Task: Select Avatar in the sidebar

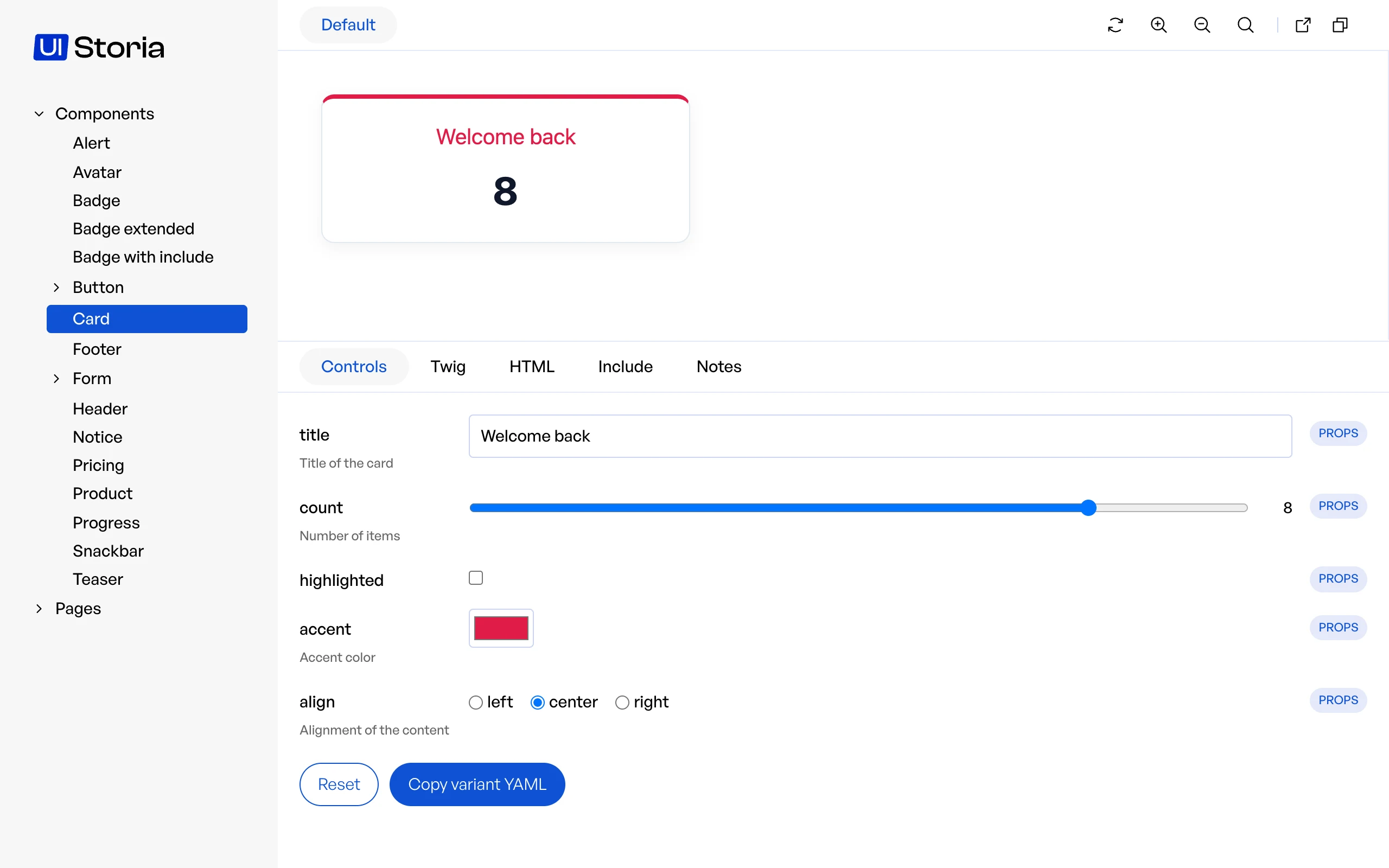Action: pyautogui.click(x=97, y=172)
